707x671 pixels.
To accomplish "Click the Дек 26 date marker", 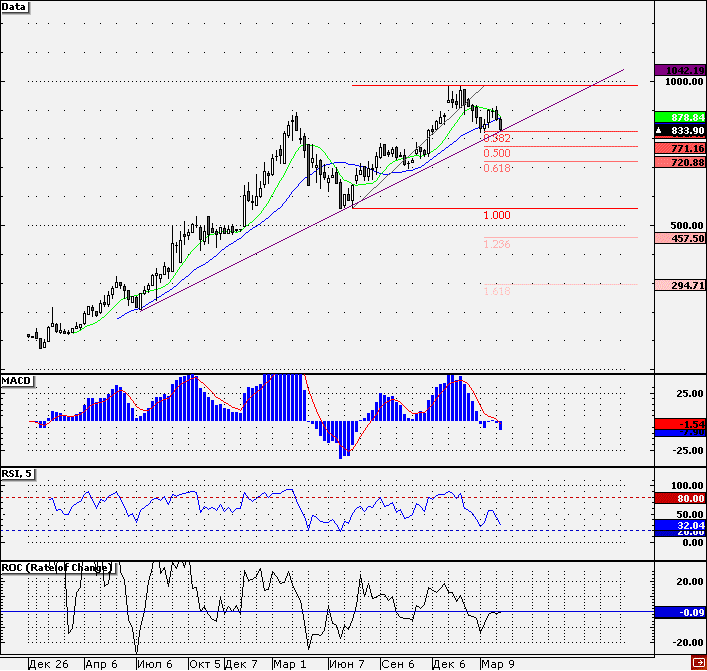I will (x=49, y=664).
